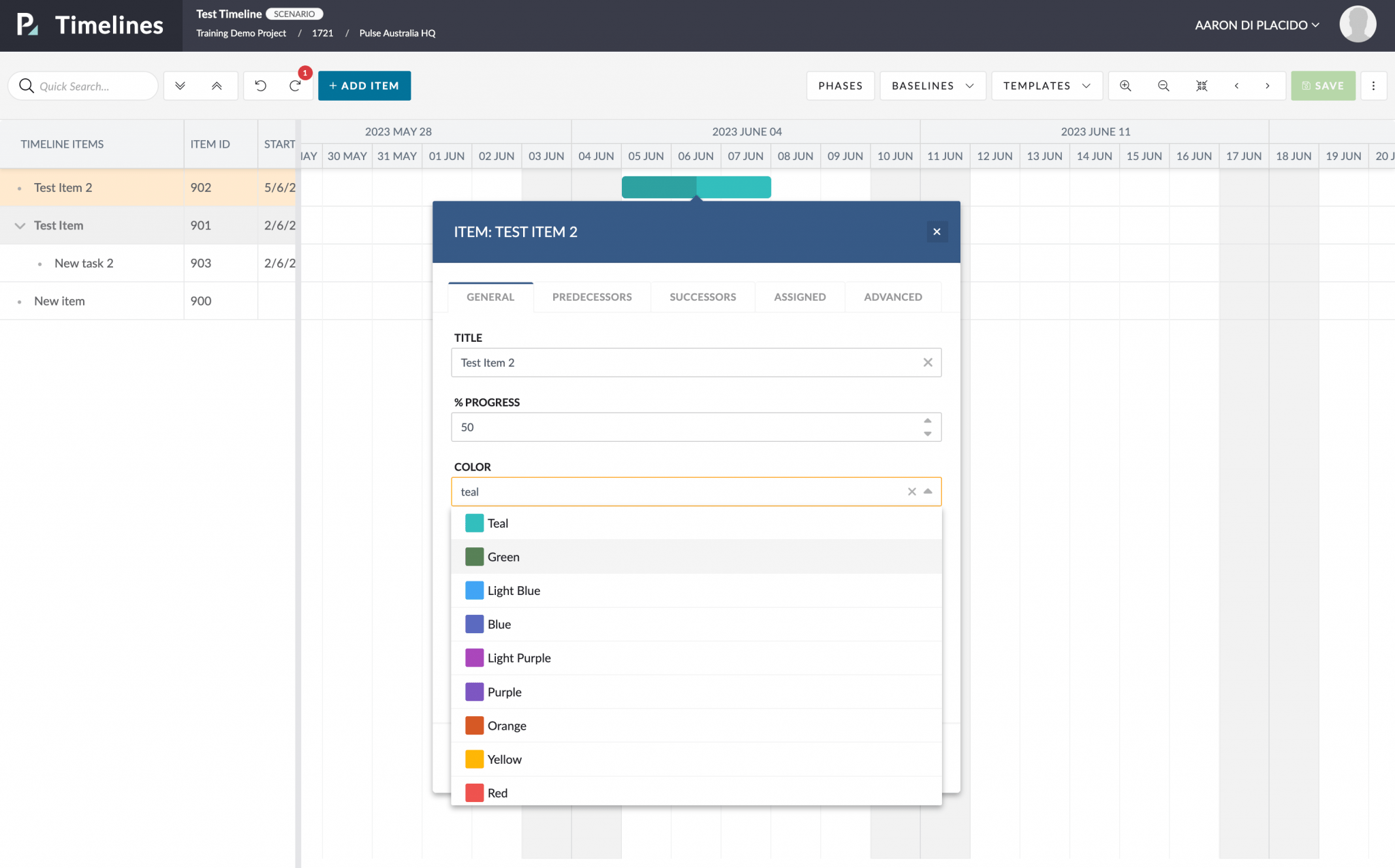The height and width of the screenshot is (868, 1395).
Task: Click the undo icon
Action: pyautogui.click(x=260, y=85)
